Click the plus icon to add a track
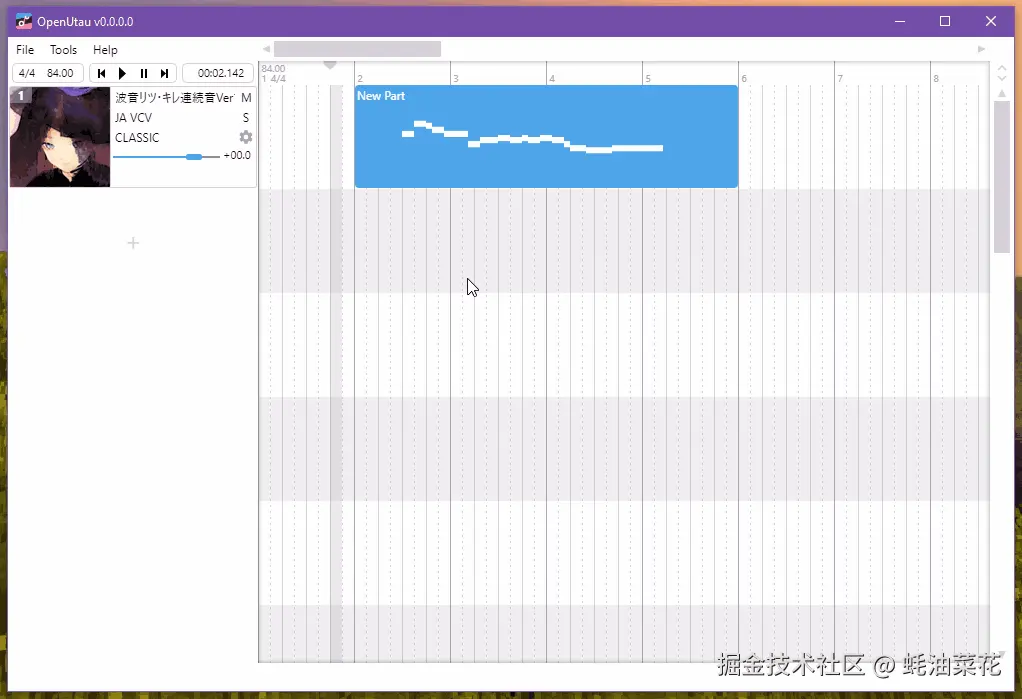1022x699 pixels. pos(132,242)
